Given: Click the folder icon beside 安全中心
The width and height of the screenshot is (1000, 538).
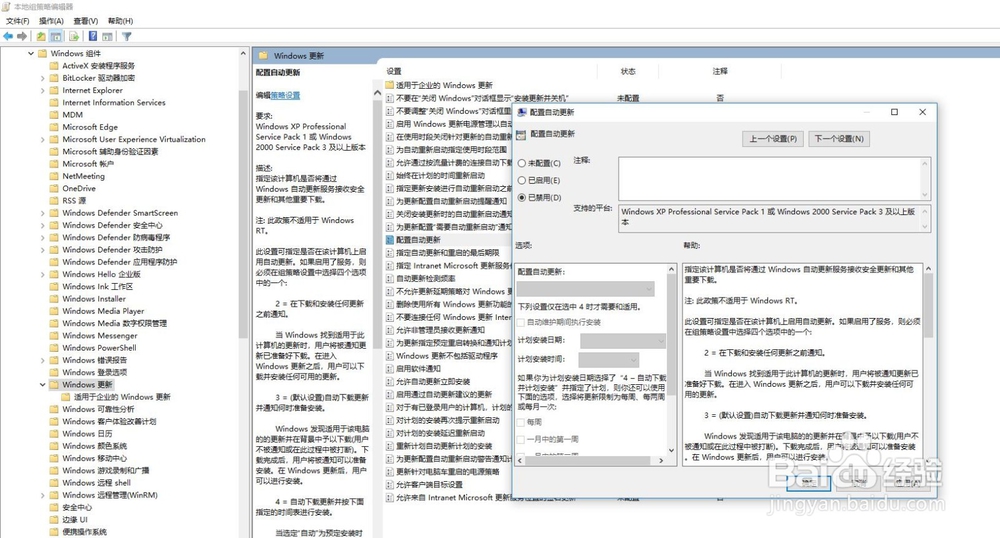Looking at the screenshot, I should pyautogui.click(x=55, y=507).
